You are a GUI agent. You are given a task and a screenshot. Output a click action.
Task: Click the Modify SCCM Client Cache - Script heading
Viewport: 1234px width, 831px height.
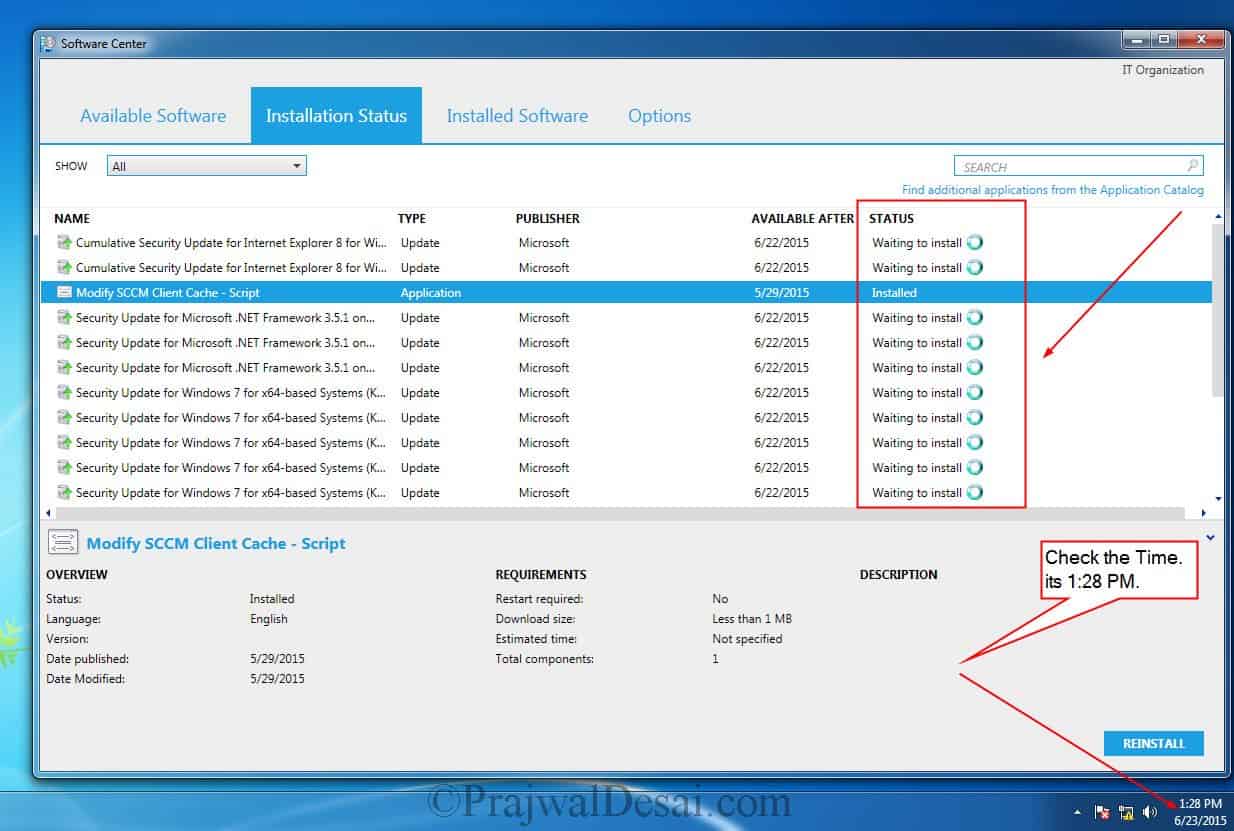[216, 544]
